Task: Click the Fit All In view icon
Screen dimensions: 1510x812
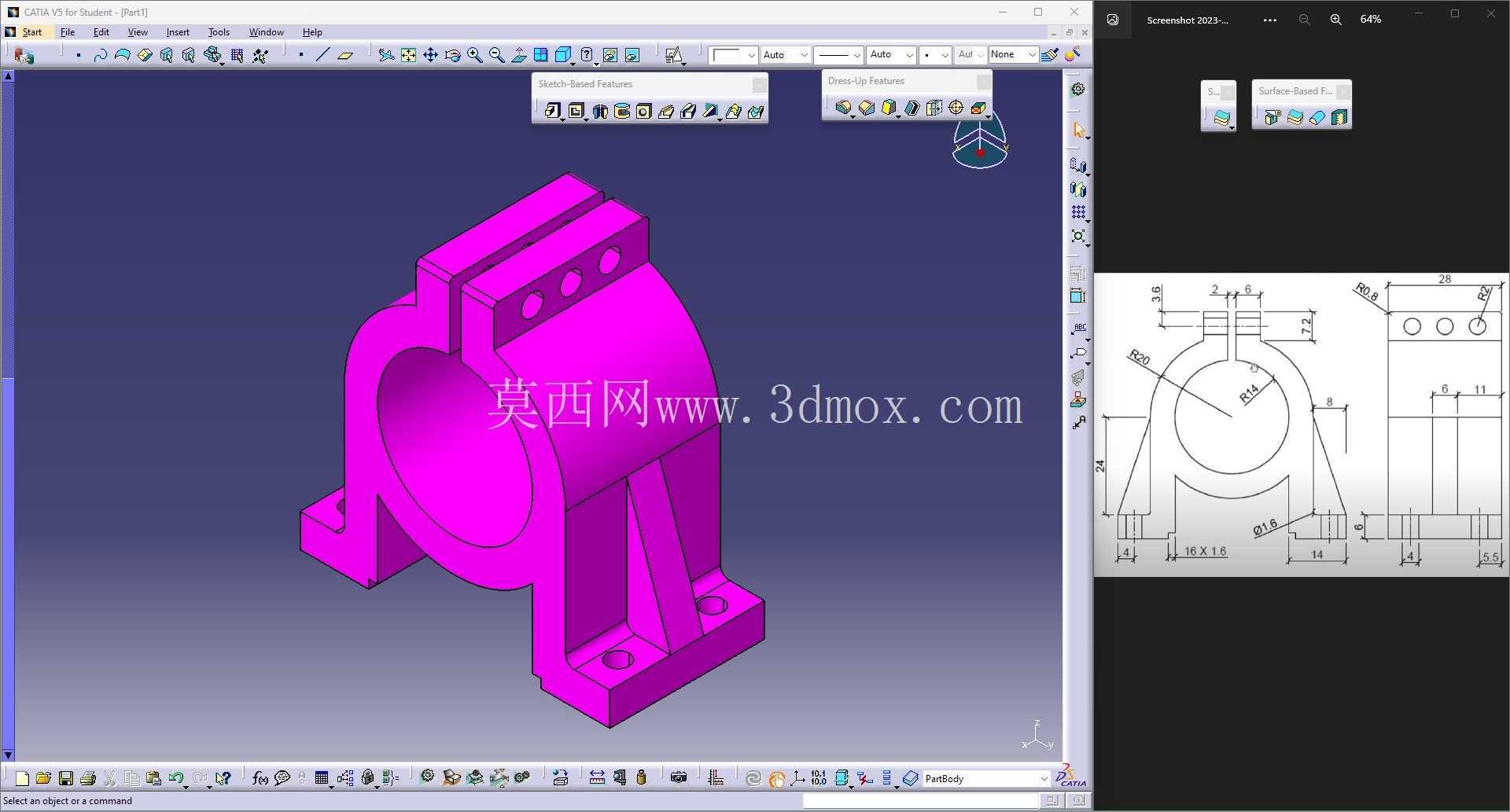Action: [408, 54]
